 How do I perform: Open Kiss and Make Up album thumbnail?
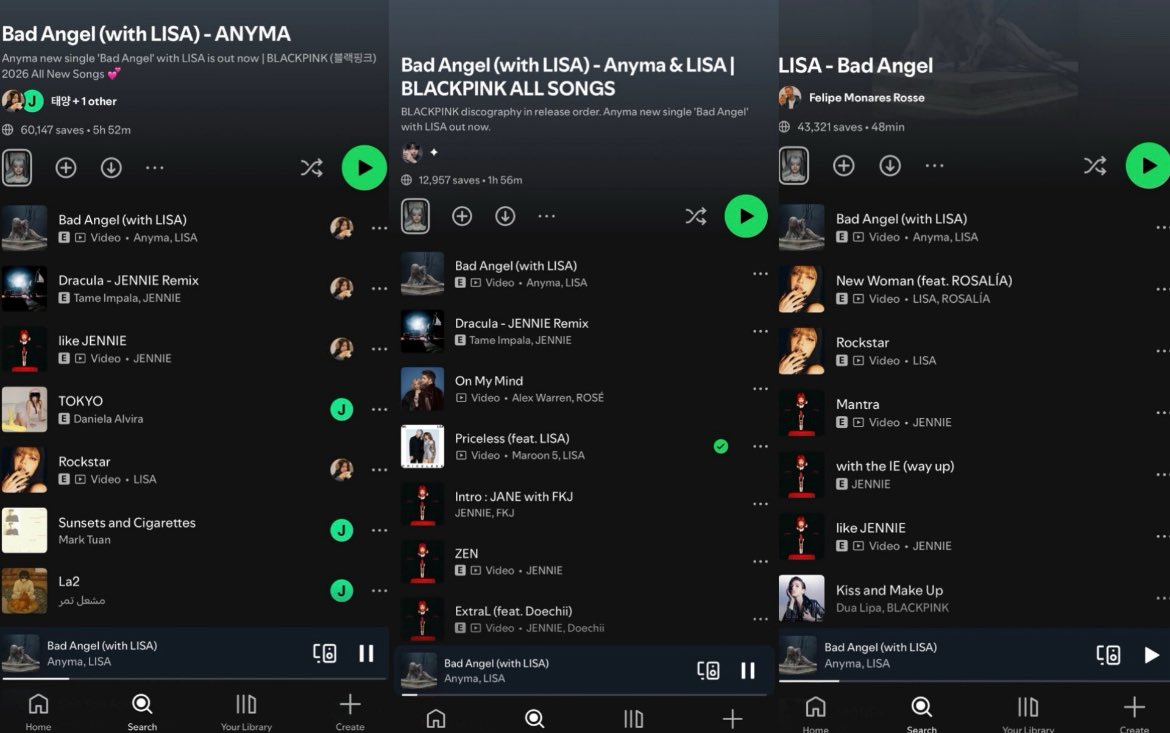coord(801,598)
